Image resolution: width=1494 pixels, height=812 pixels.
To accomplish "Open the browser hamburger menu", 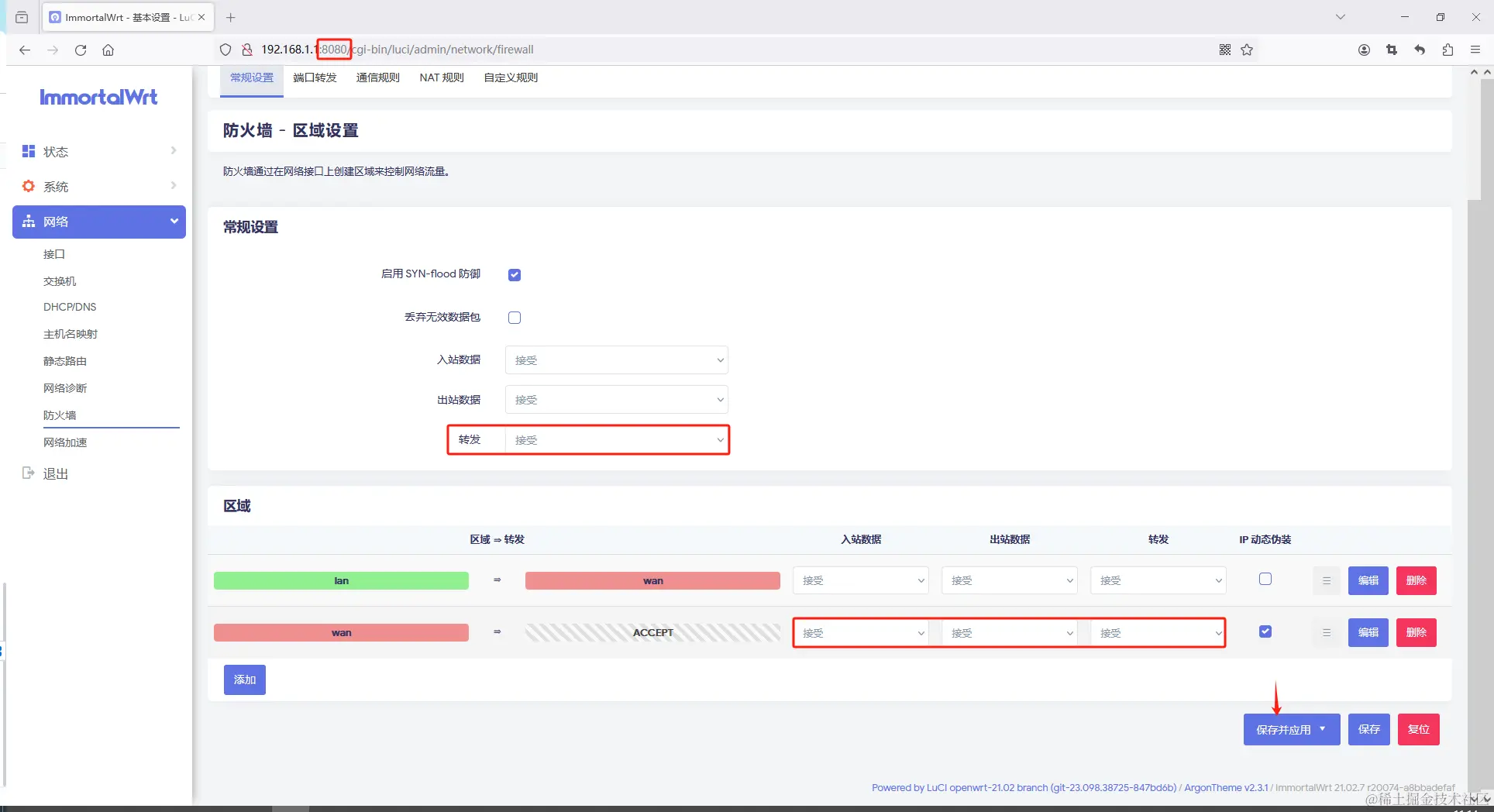I will click(1475, 50).
